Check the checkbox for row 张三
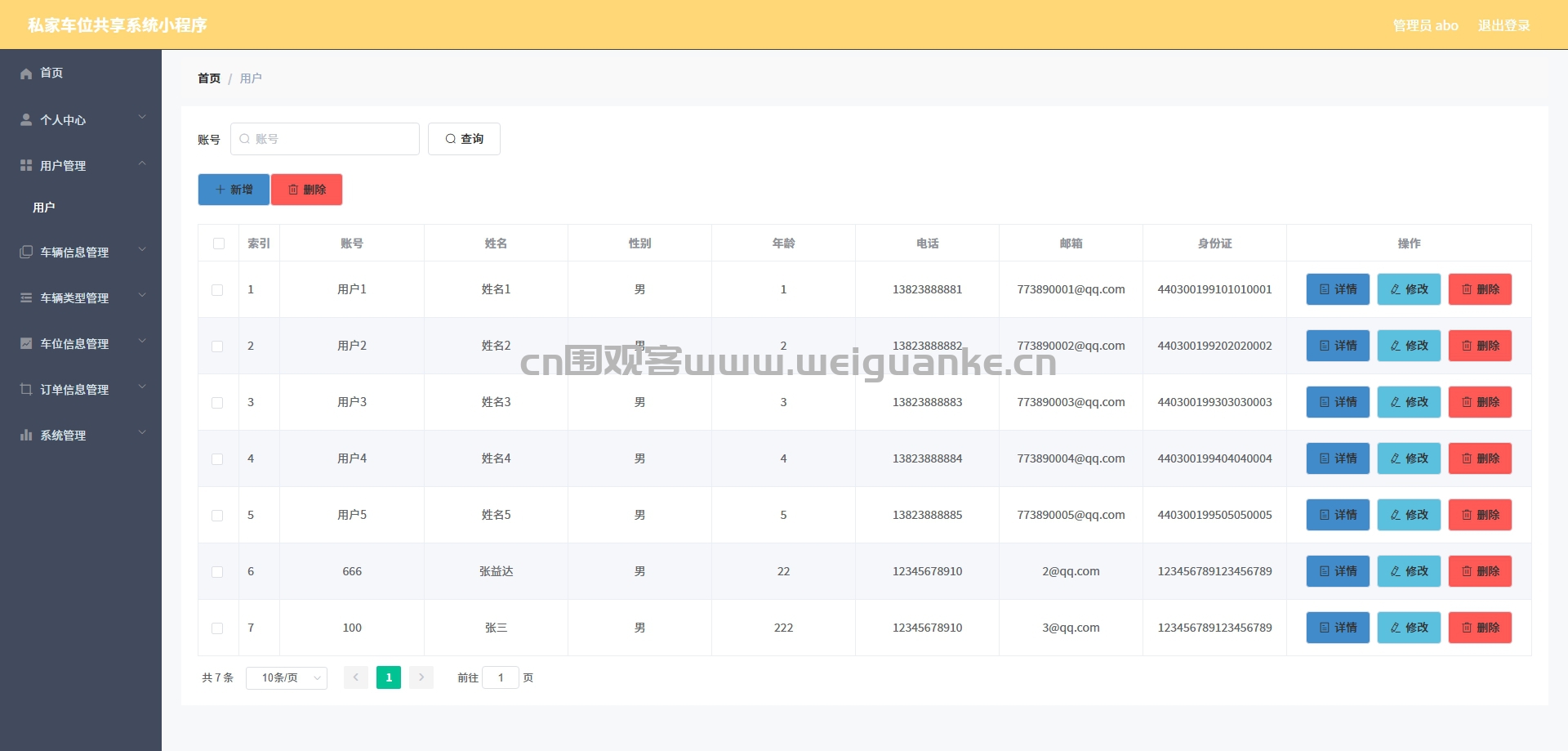 tap(217, 628)
